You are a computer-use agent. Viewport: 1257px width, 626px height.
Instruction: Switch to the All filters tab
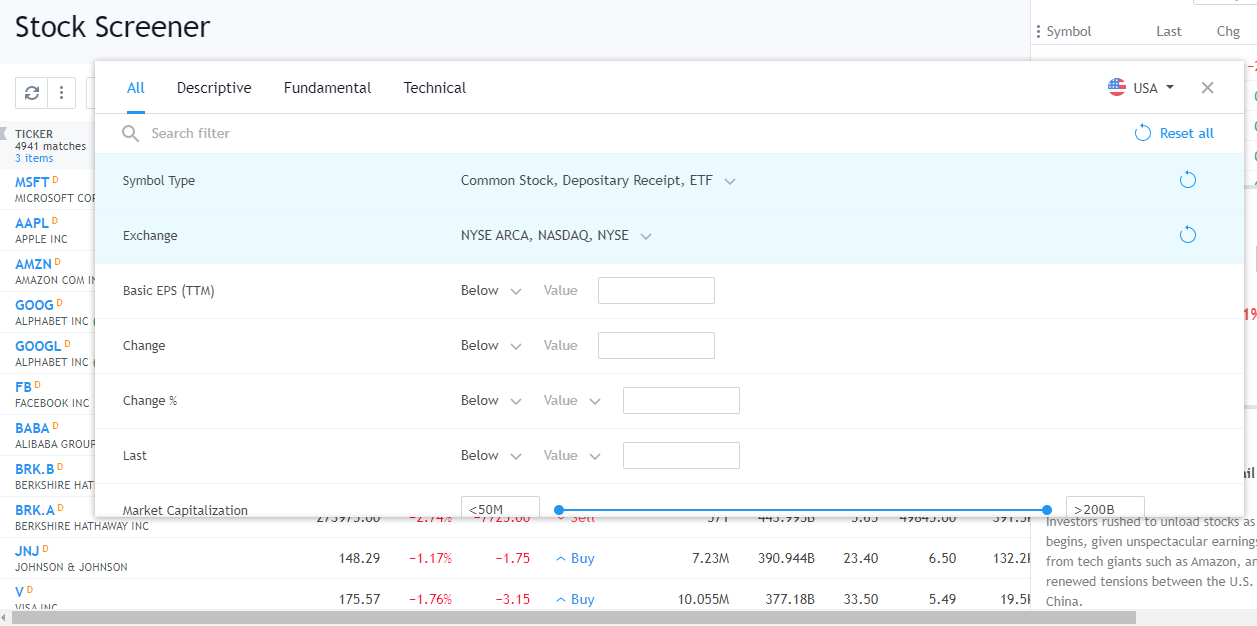coord(136,88)
